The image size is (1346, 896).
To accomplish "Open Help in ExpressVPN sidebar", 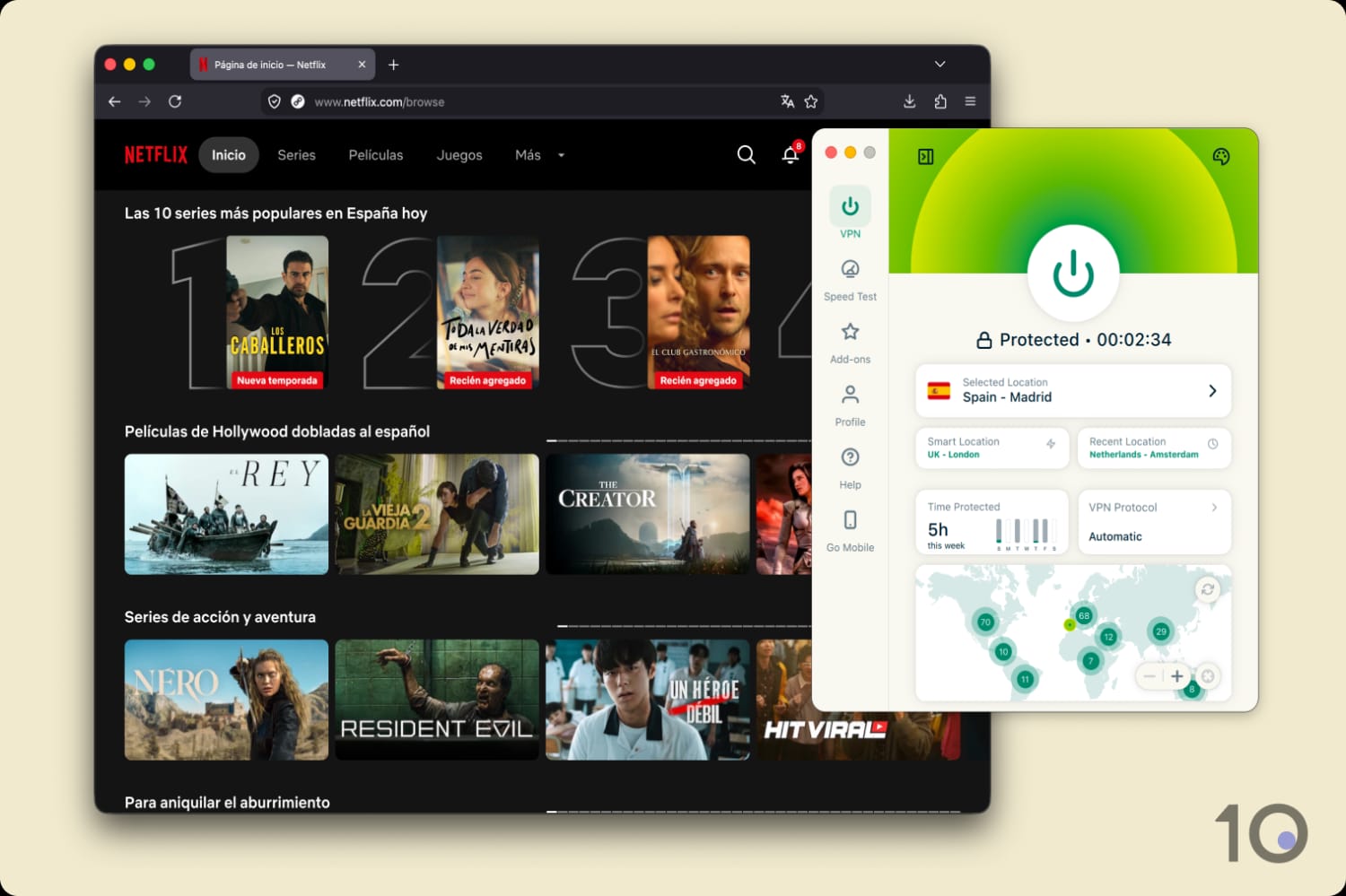I will [850, 468].
